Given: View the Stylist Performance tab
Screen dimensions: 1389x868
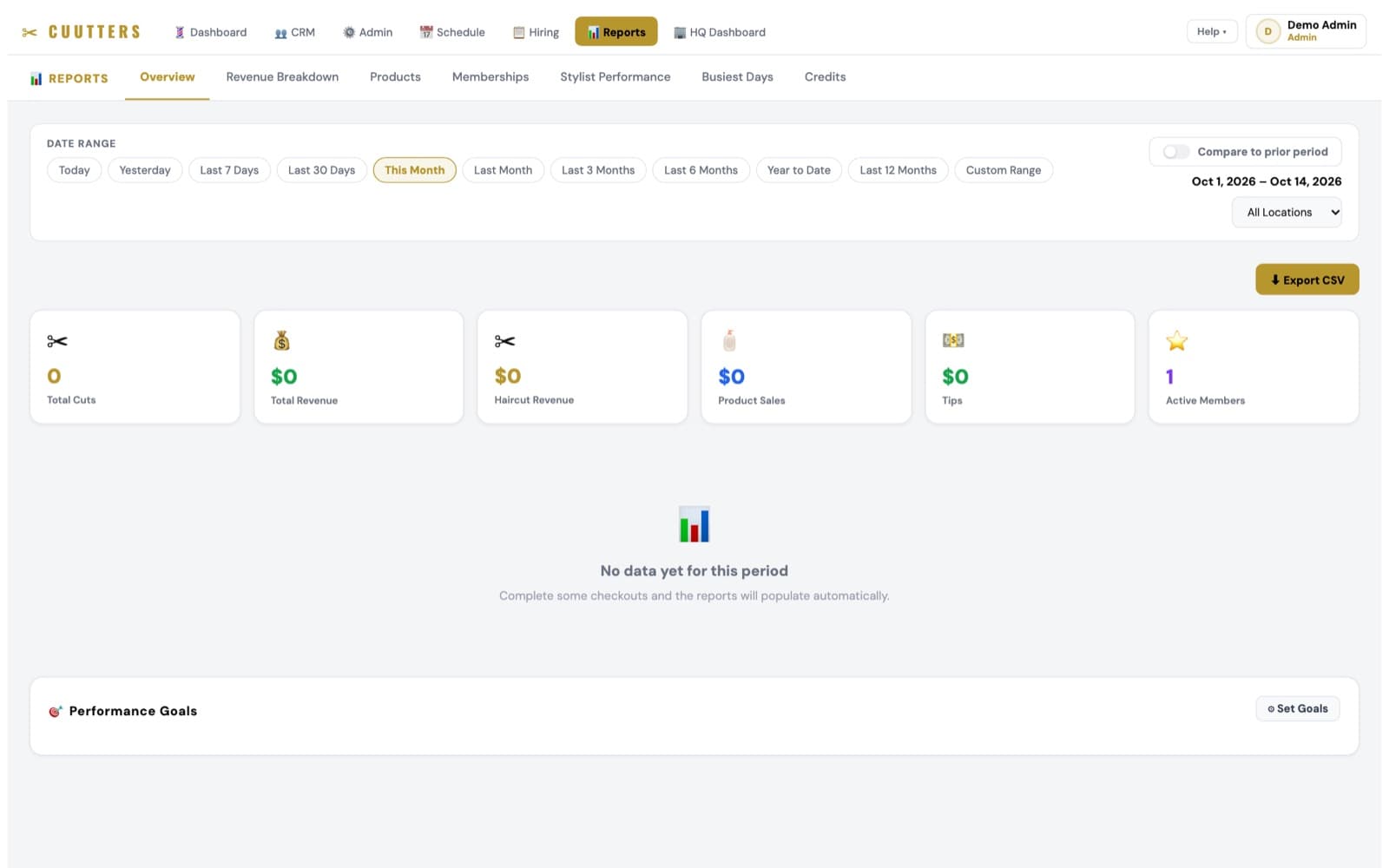Looking at the screenshot, I should 616,77.
